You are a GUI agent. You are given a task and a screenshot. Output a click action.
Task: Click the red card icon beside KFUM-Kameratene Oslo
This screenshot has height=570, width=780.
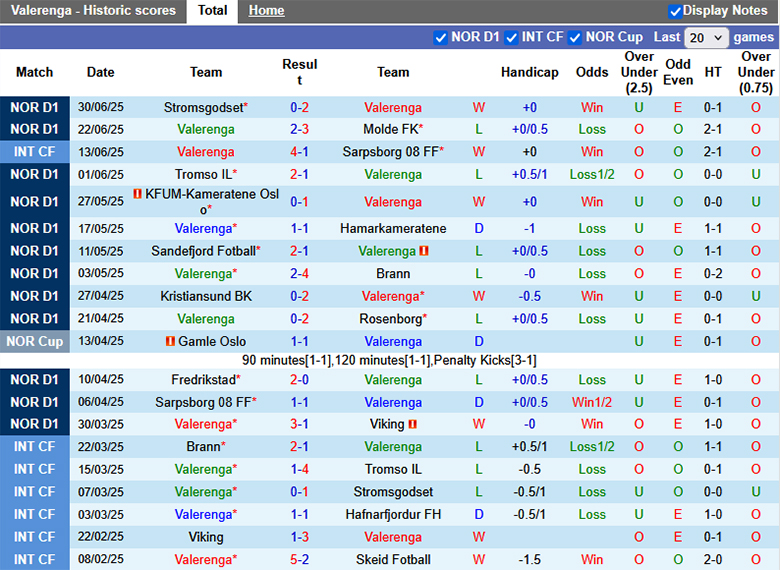pyautogui.click(x=138, y=193)
